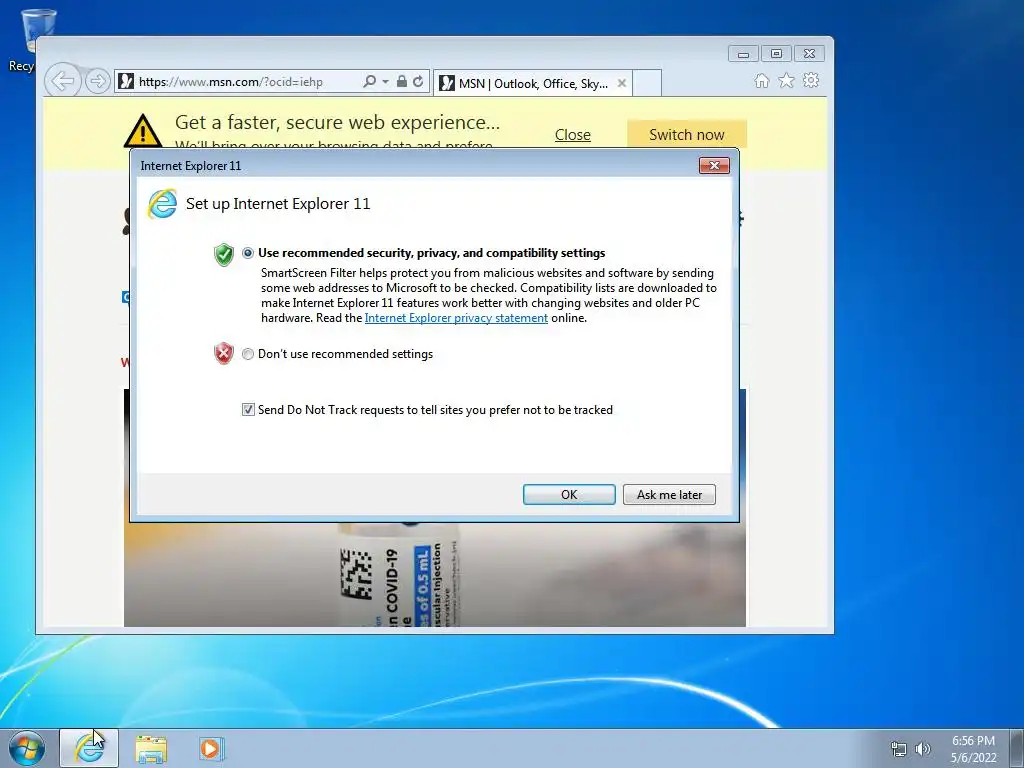Confirm setup with the OK button
The image size is (1024, 768).
point(569,494)
